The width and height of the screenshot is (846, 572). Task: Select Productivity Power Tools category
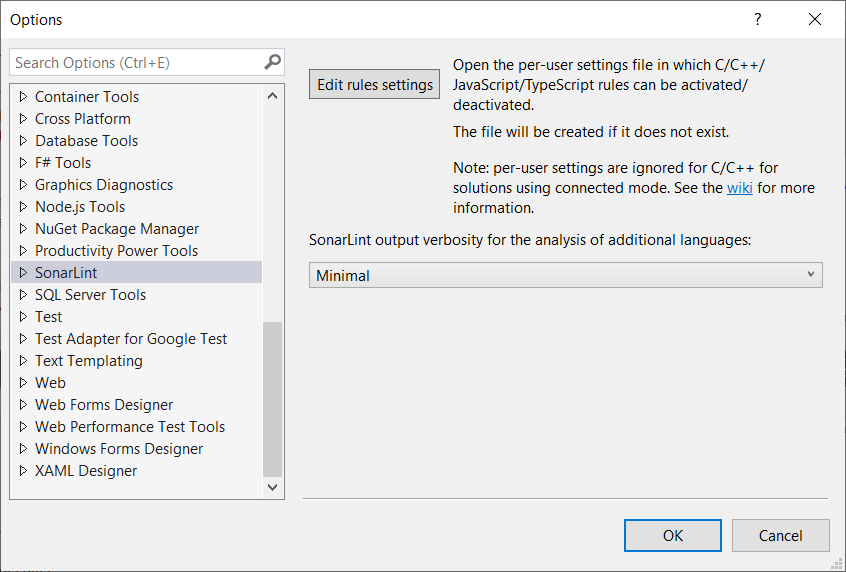116,251
